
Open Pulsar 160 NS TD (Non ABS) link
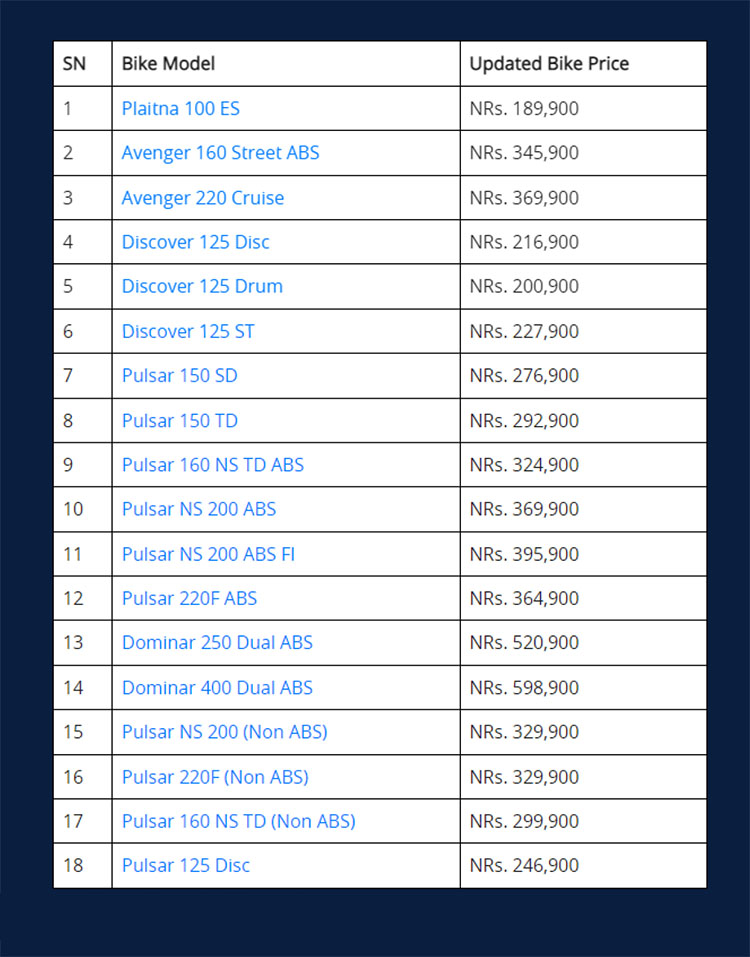(239, 821)
